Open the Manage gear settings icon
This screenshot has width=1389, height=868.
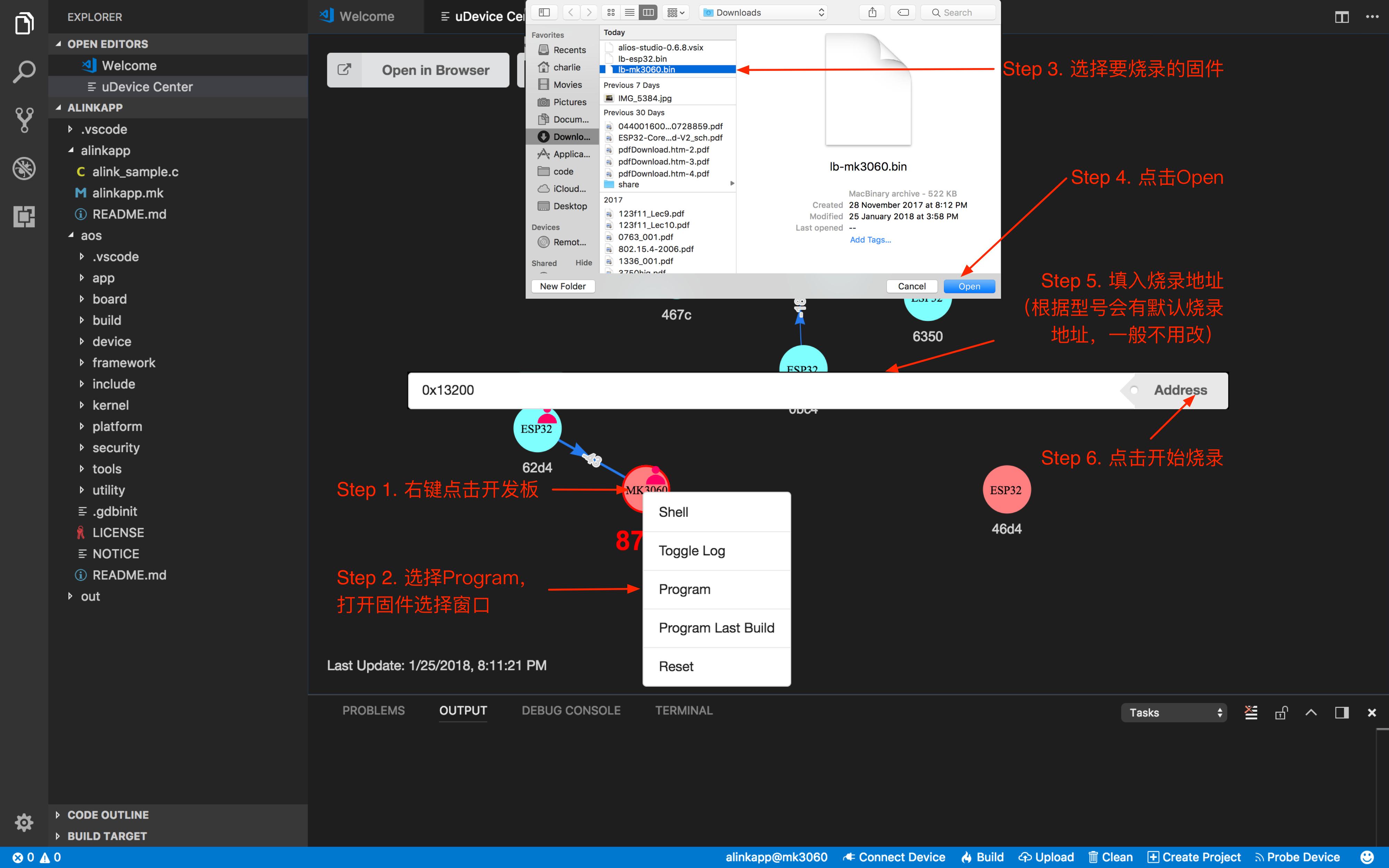24,822
